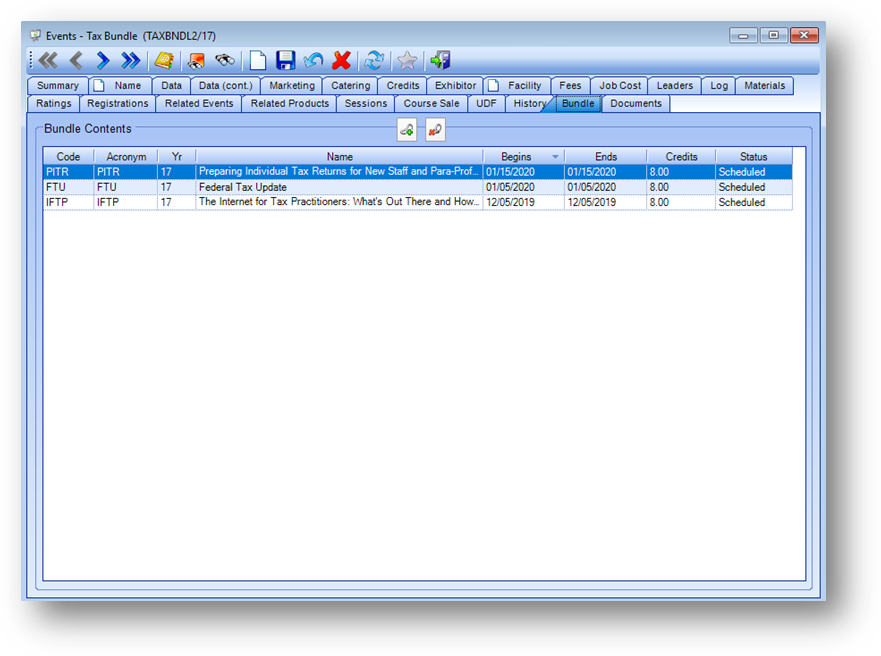Viewport: 881px width, 656px height.
Task: Click the 01/05/2020 Ends date cell
Action: point(606,187)
